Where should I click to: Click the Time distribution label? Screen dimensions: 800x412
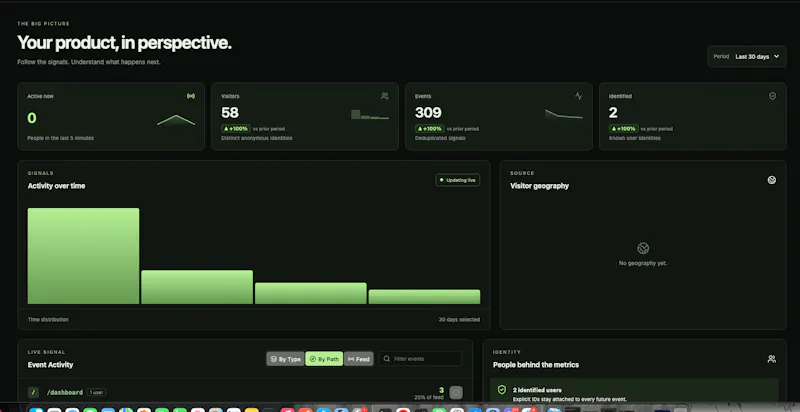(x=48, y=320)
